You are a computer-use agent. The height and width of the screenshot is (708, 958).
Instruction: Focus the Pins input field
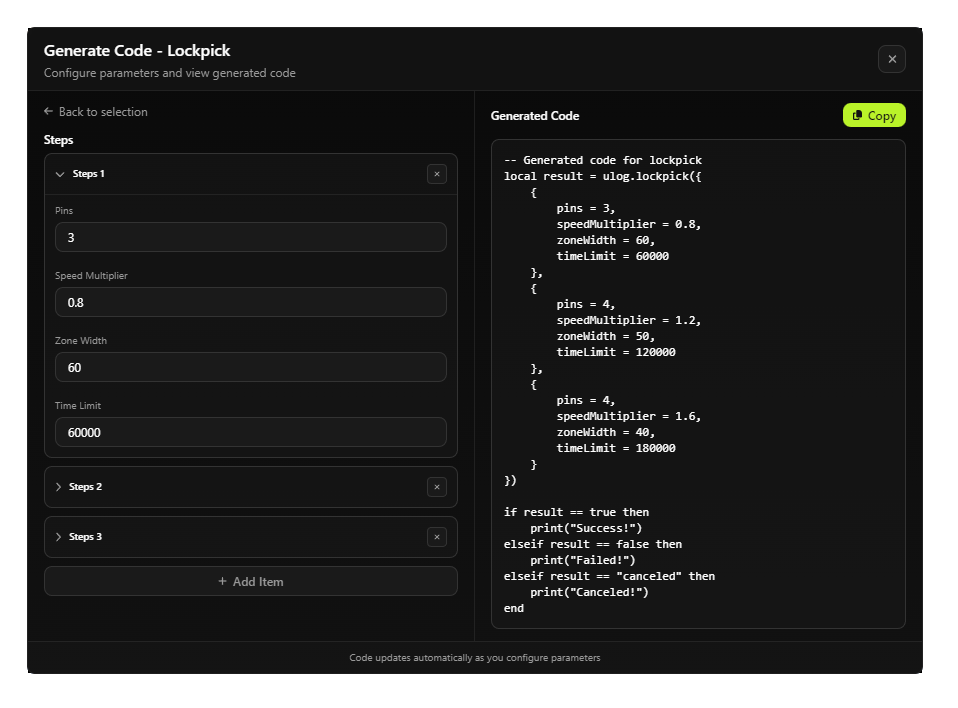[250, 238]
